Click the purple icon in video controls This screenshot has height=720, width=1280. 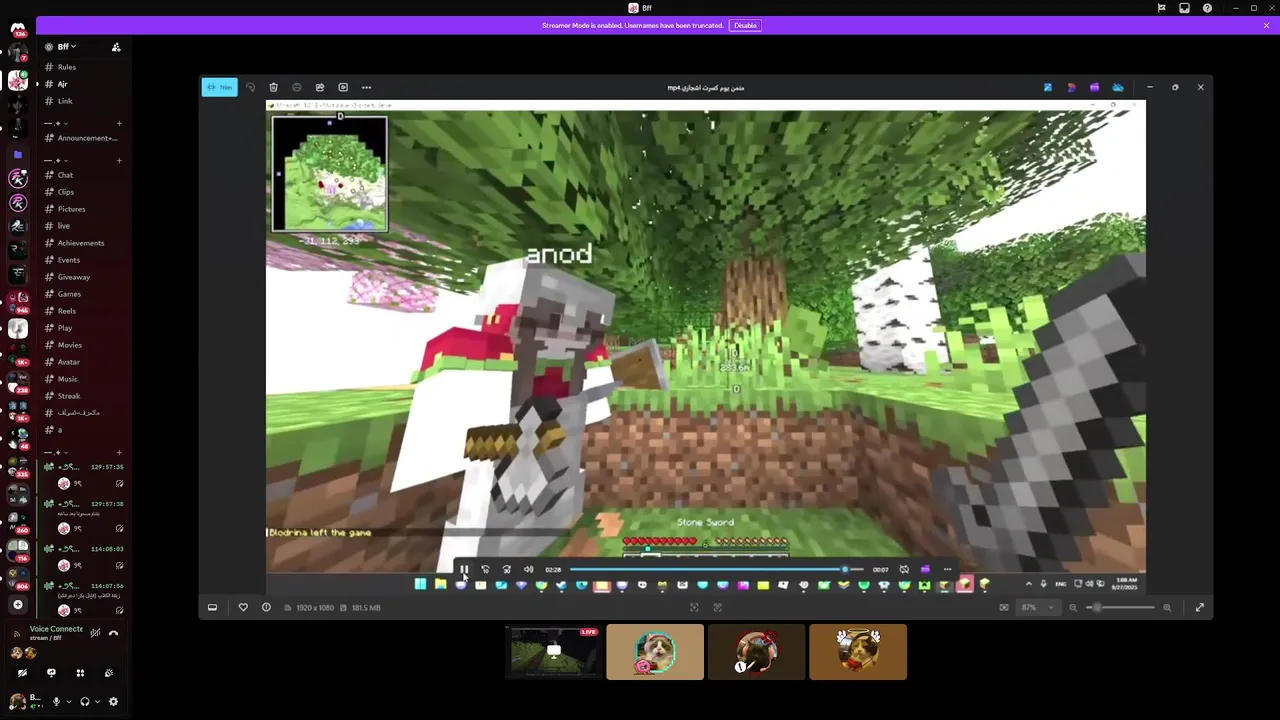point(925,569)
